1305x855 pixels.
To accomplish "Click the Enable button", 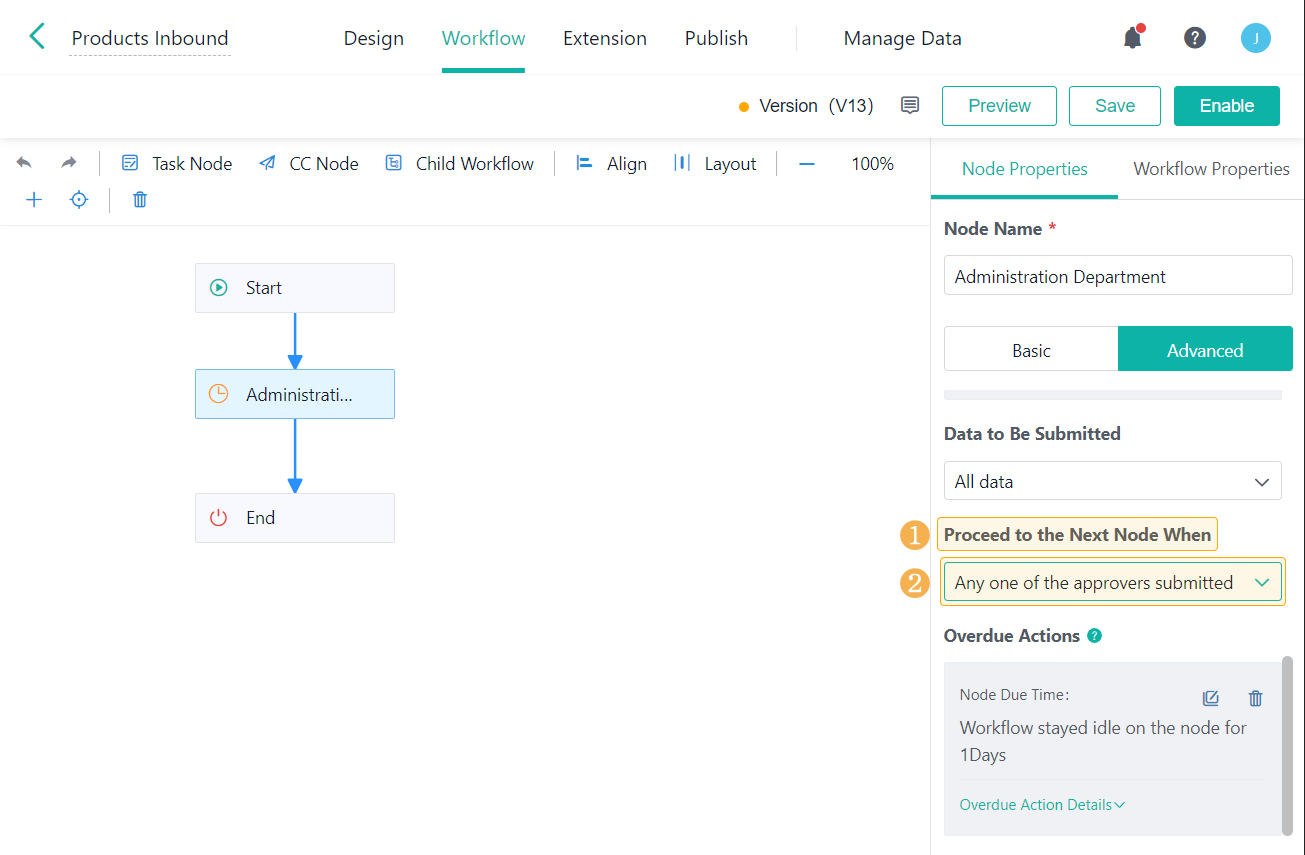I will pyautogui.click(x=1226, y=106).
